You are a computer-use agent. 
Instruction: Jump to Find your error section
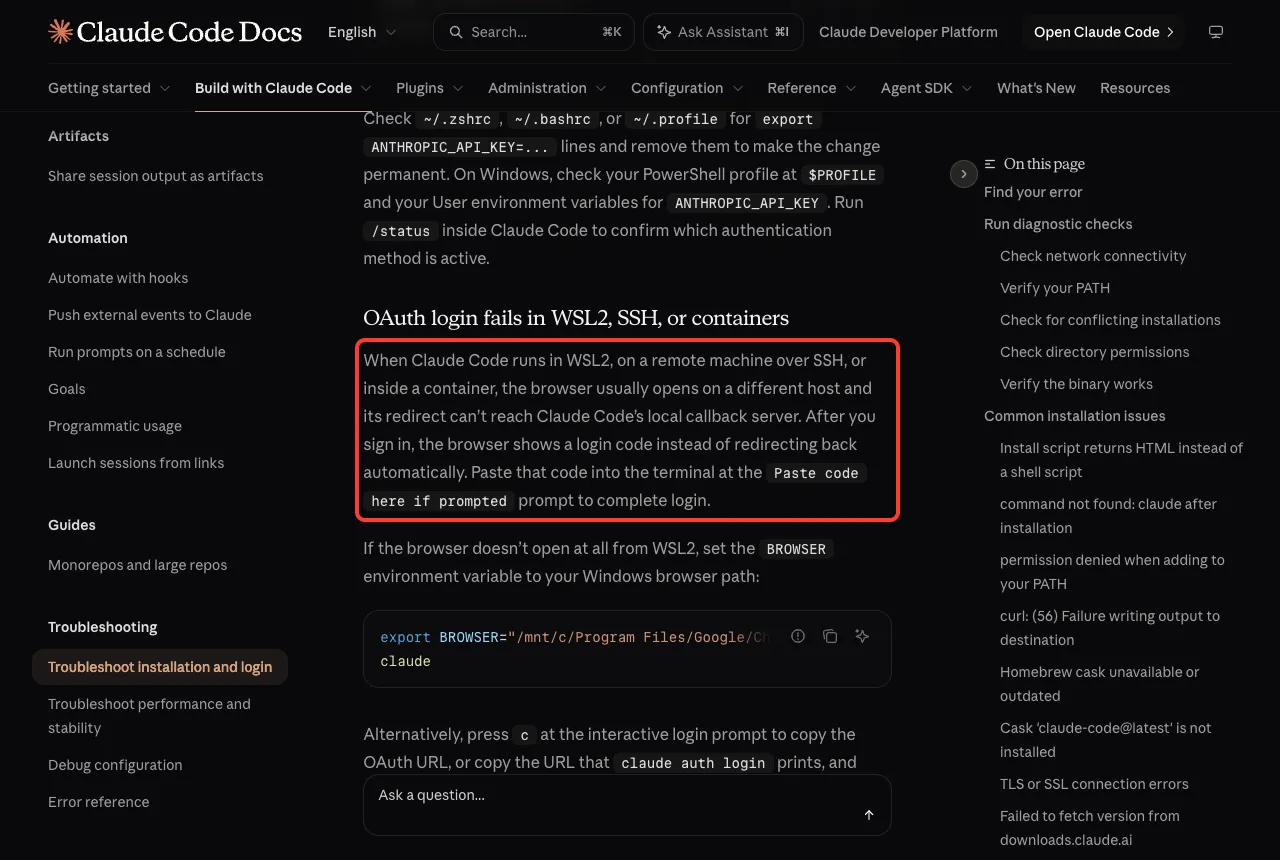pyautogui.click(x=1033, y=192)
